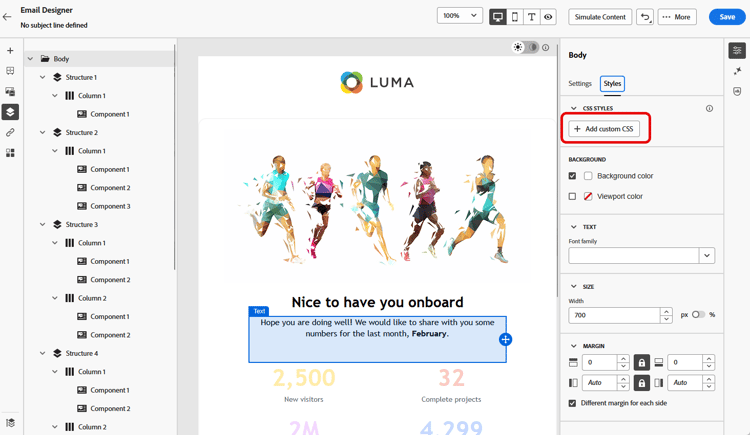Open the 100% zoom dropdown
This screenshot has height=435, width=750.
pyautogui.click(x=460, y=16)
